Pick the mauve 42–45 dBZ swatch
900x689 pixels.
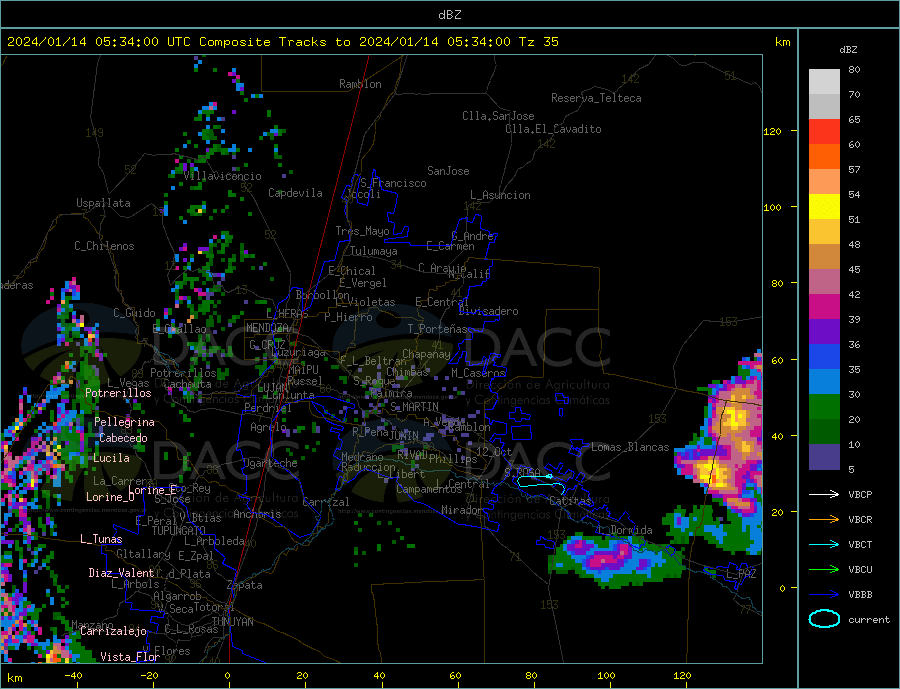click(824, 281)
